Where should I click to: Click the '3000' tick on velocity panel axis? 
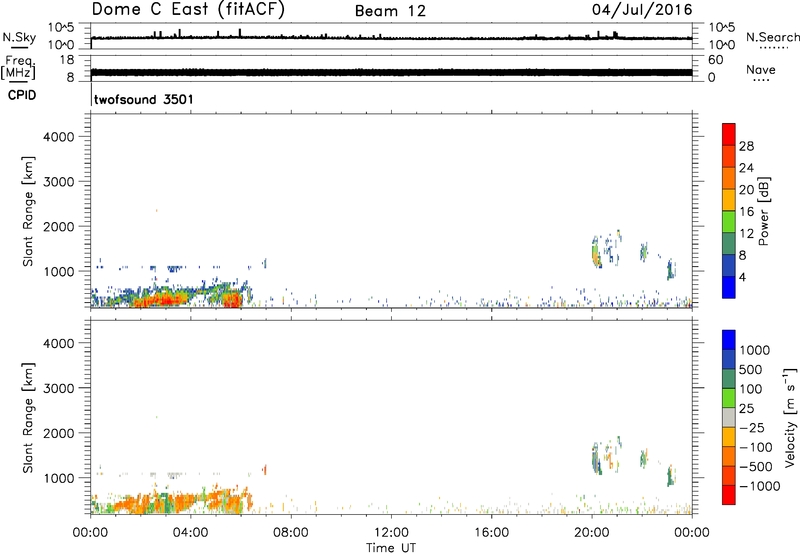point(59,388)
